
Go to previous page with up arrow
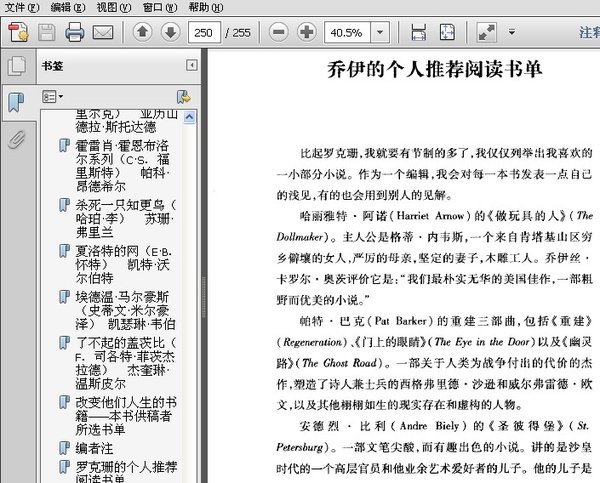tap(143, 32)
